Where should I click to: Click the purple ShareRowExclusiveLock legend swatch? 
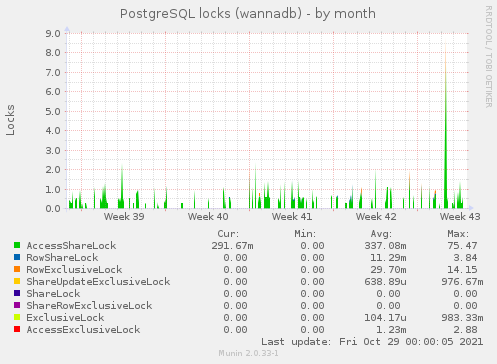click(x=17, y=305)
